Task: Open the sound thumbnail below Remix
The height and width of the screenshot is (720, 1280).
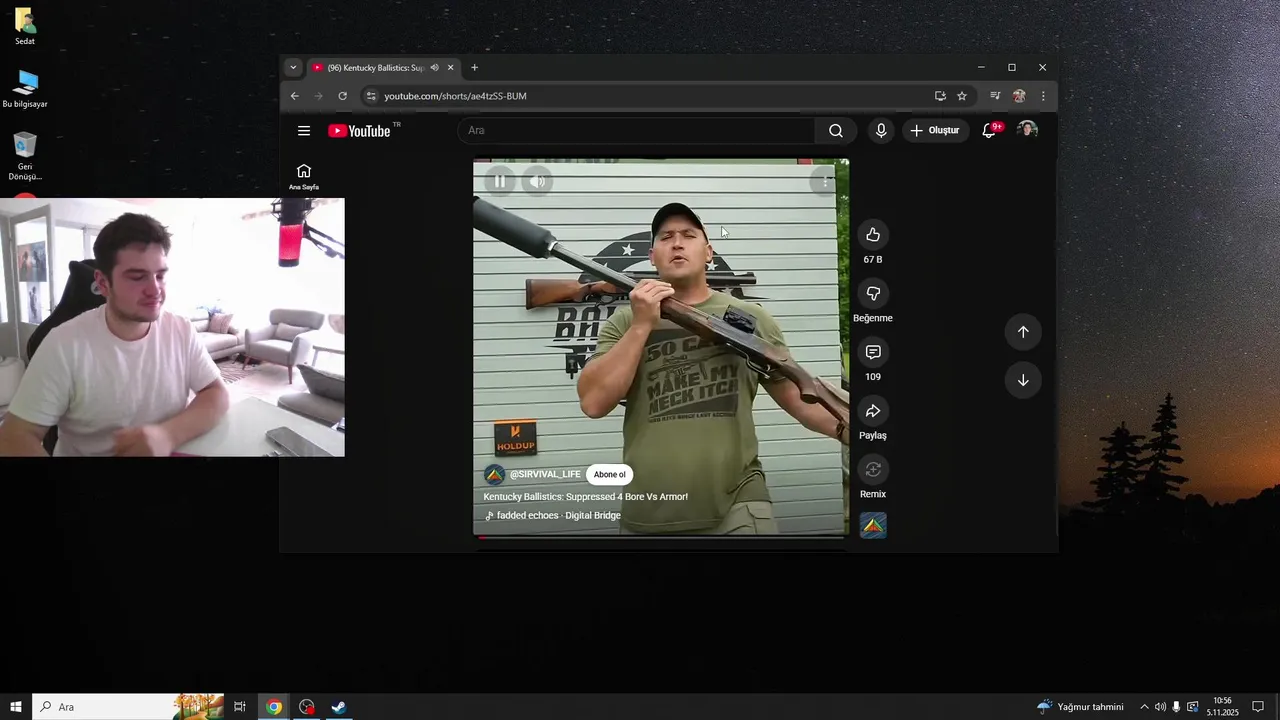Action: (873, 525)
